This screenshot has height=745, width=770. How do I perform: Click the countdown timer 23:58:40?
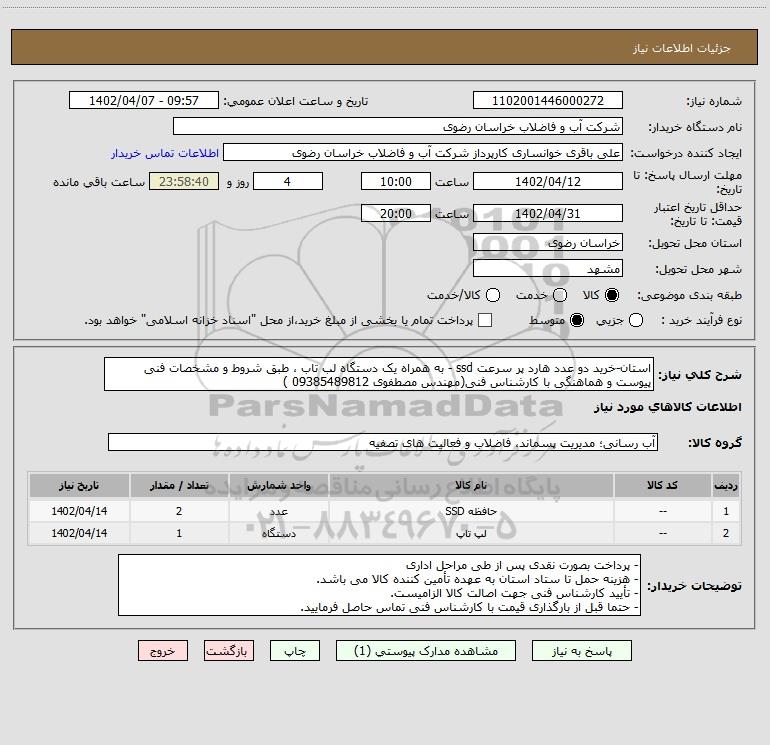point(184,182)
